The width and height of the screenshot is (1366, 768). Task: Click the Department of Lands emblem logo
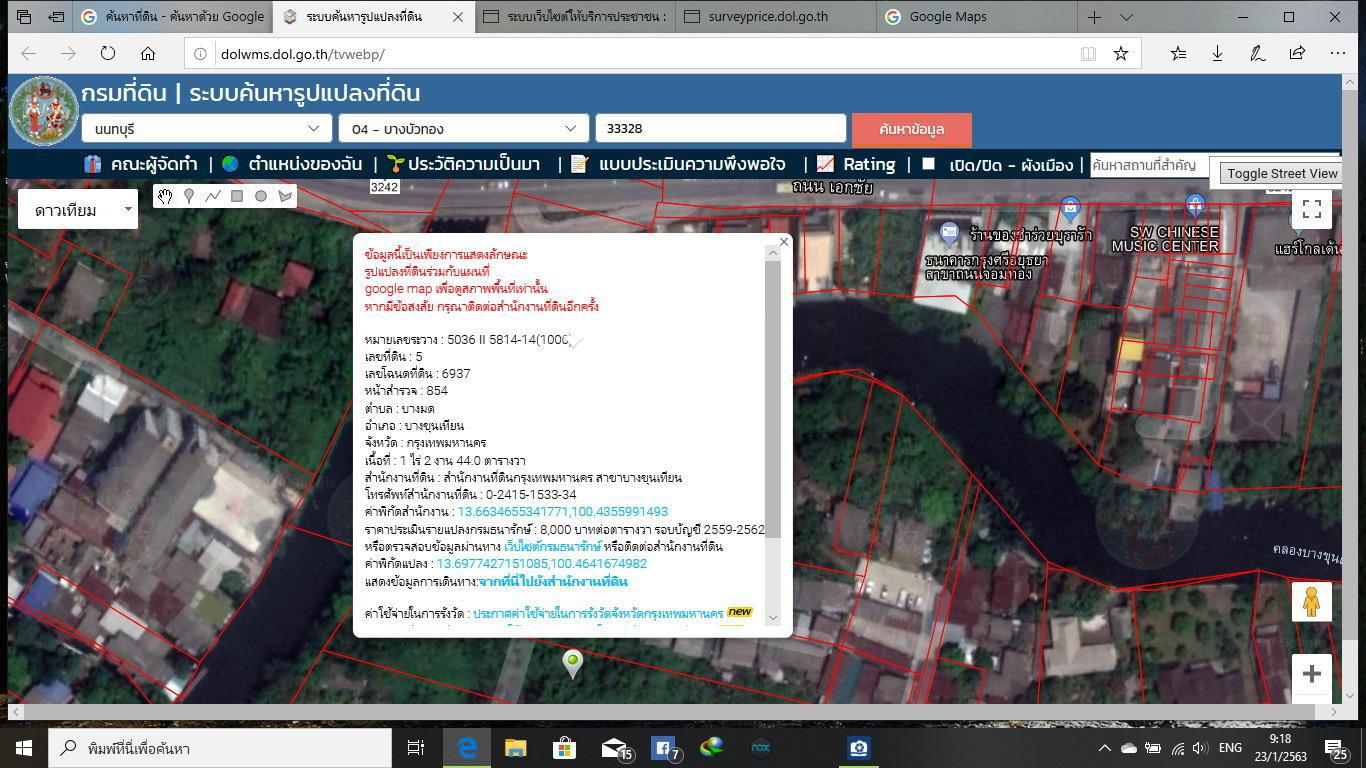pyautogui.click(x=44, y=110)
